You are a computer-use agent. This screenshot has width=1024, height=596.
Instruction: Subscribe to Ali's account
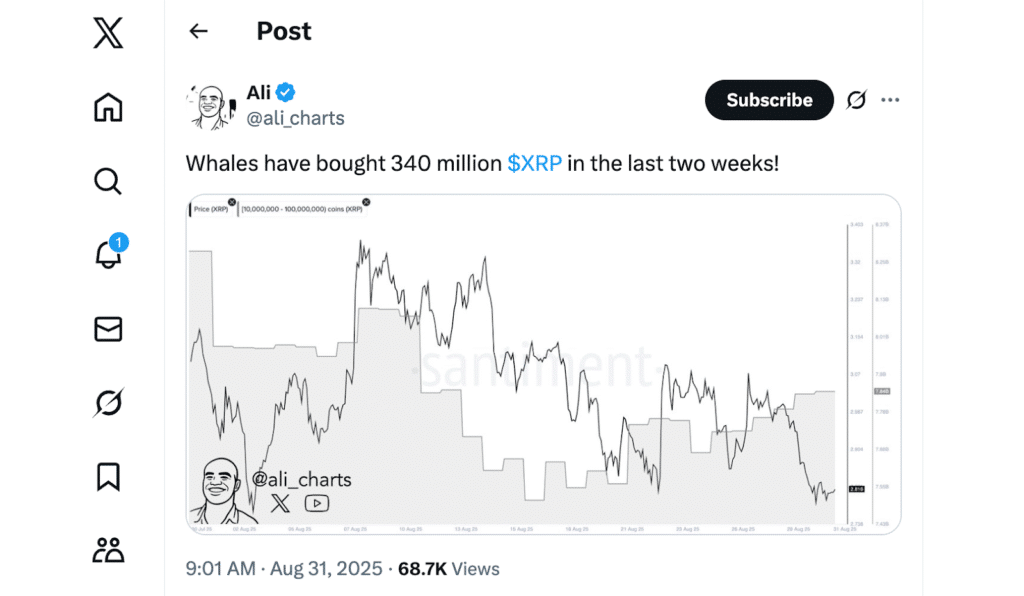769,100
